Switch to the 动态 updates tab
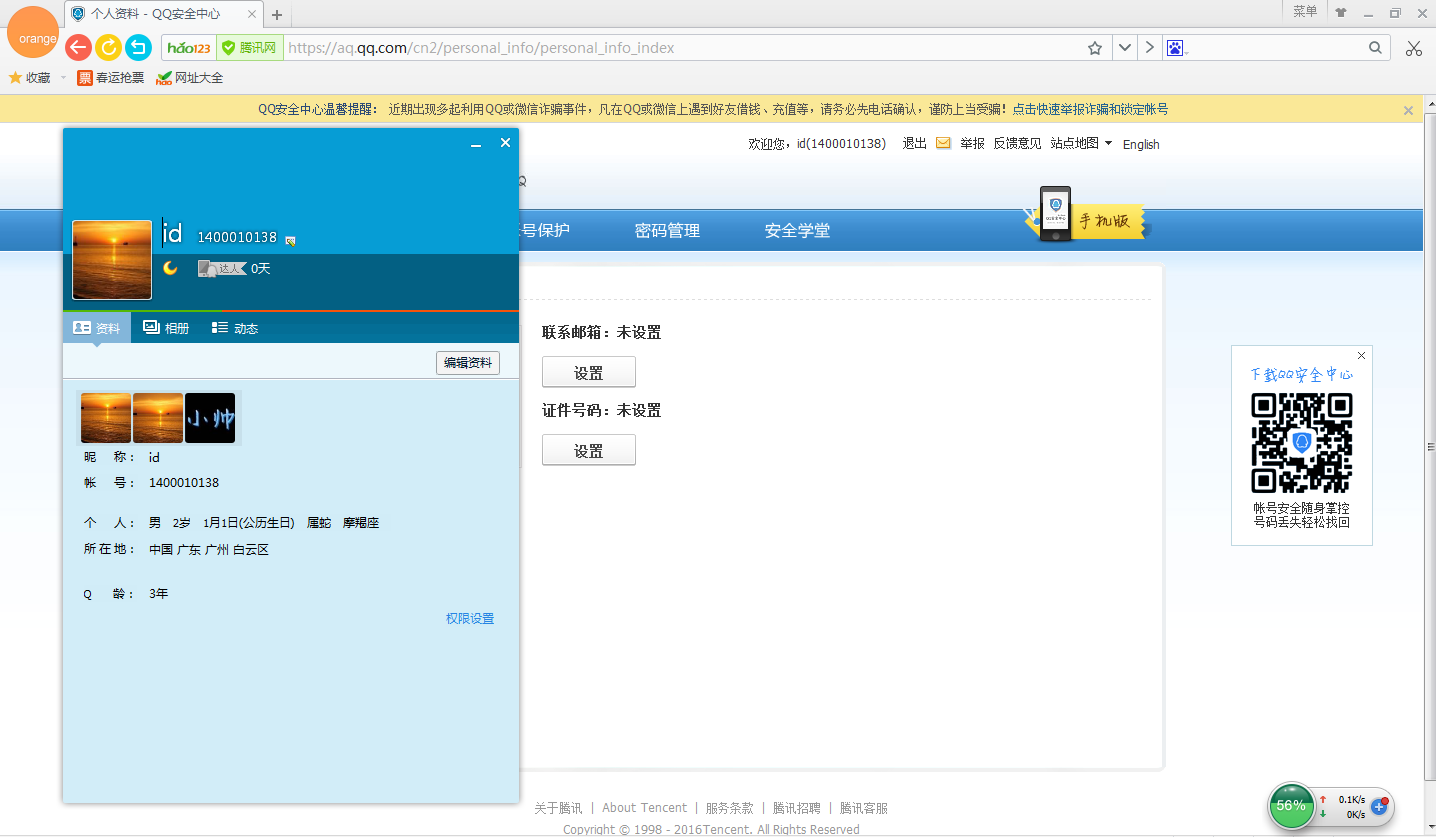 point(235,328)
